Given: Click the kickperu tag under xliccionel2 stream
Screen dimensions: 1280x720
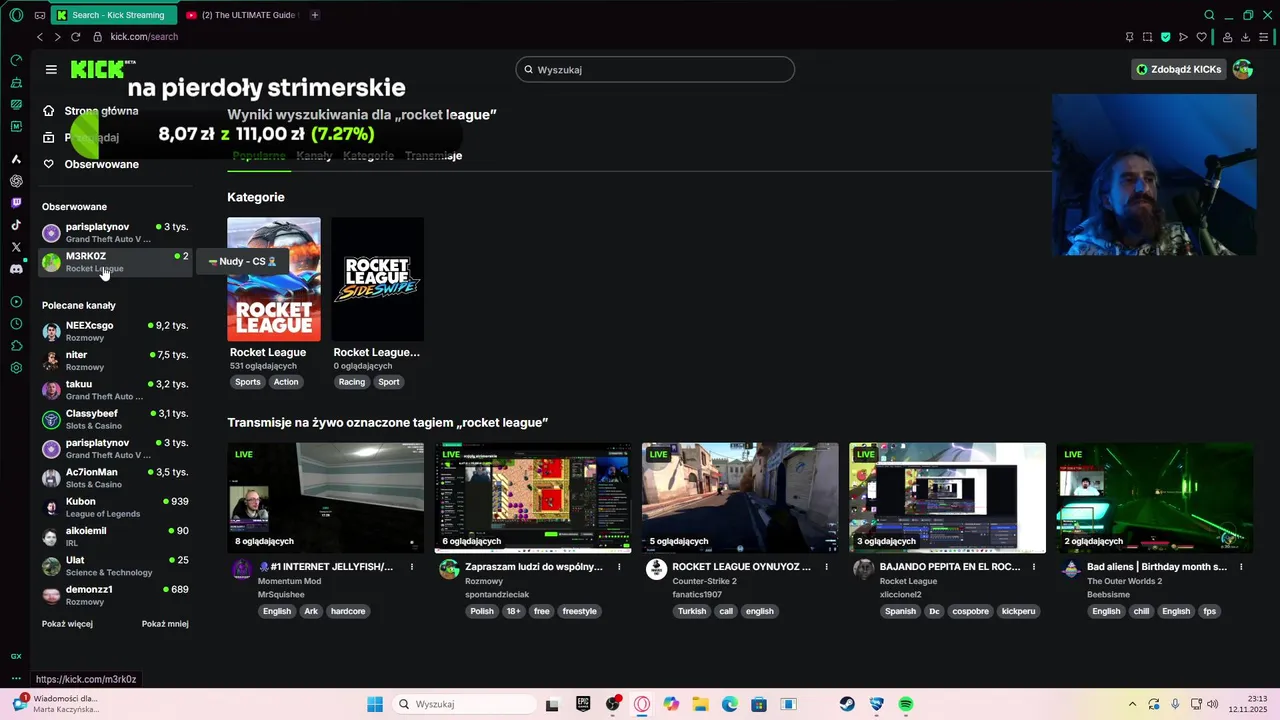Looking at the screenshot, I should (x=1018, y=611).
